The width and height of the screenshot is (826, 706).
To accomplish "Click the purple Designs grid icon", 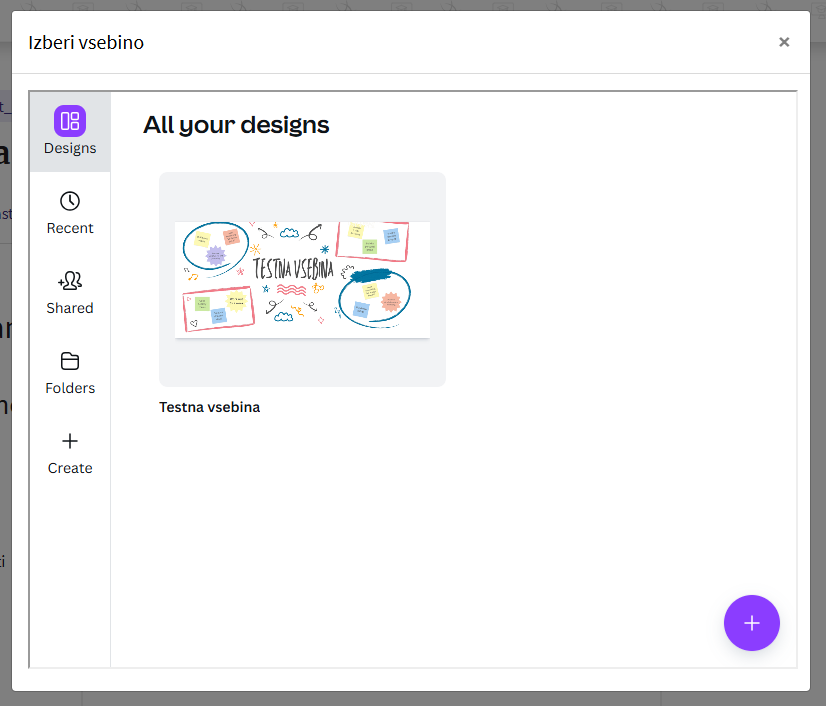I will pos(70,121).
